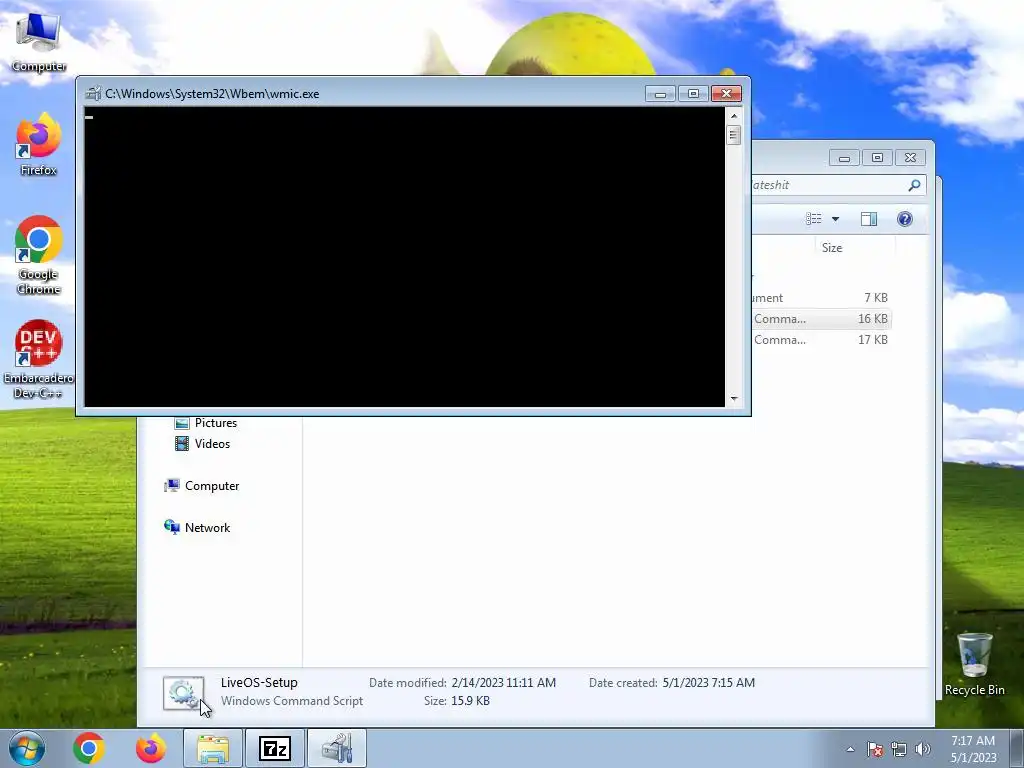Open the Action Center flag in the tray
The image size is (1024, 768).
click(875, 749)
